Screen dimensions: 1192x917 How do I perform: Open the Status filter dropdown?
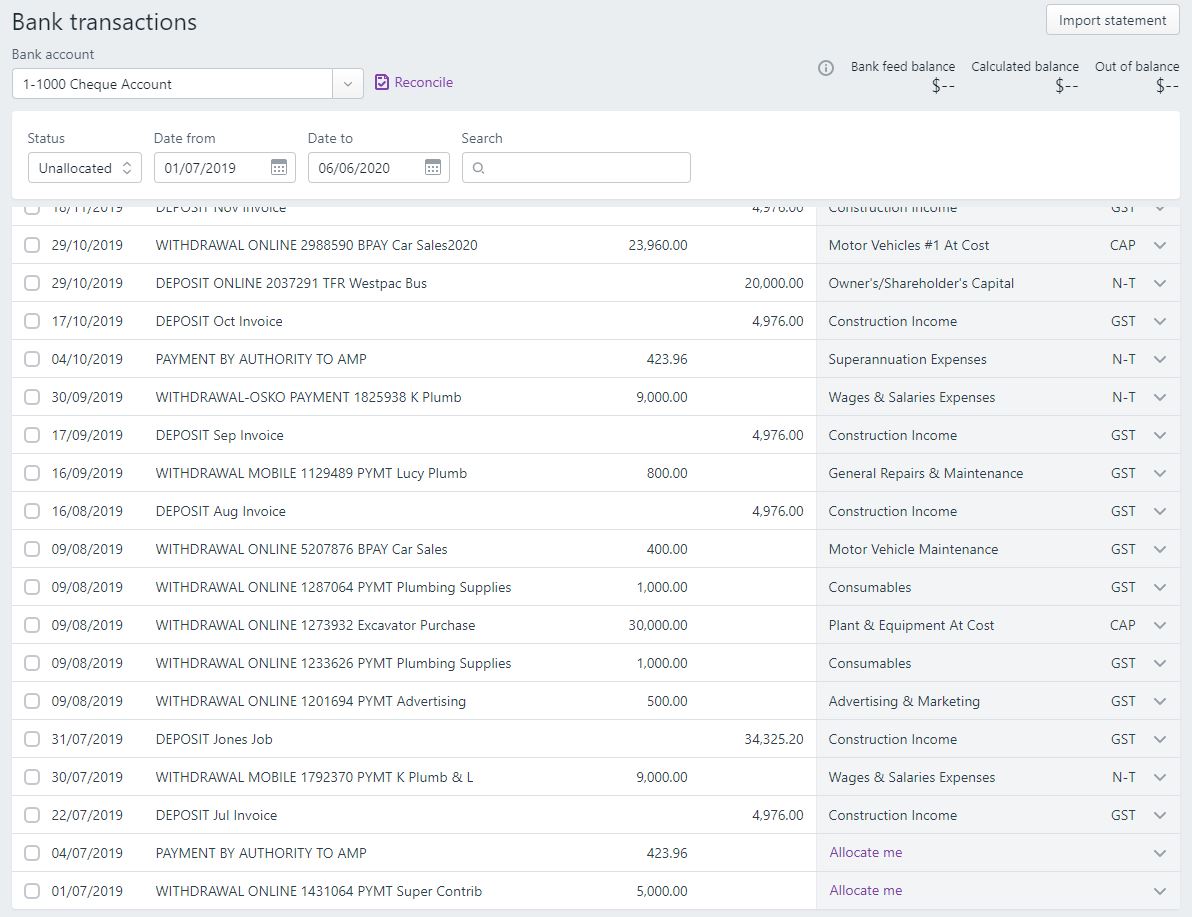pyautogui.click(x=84, y=167)
